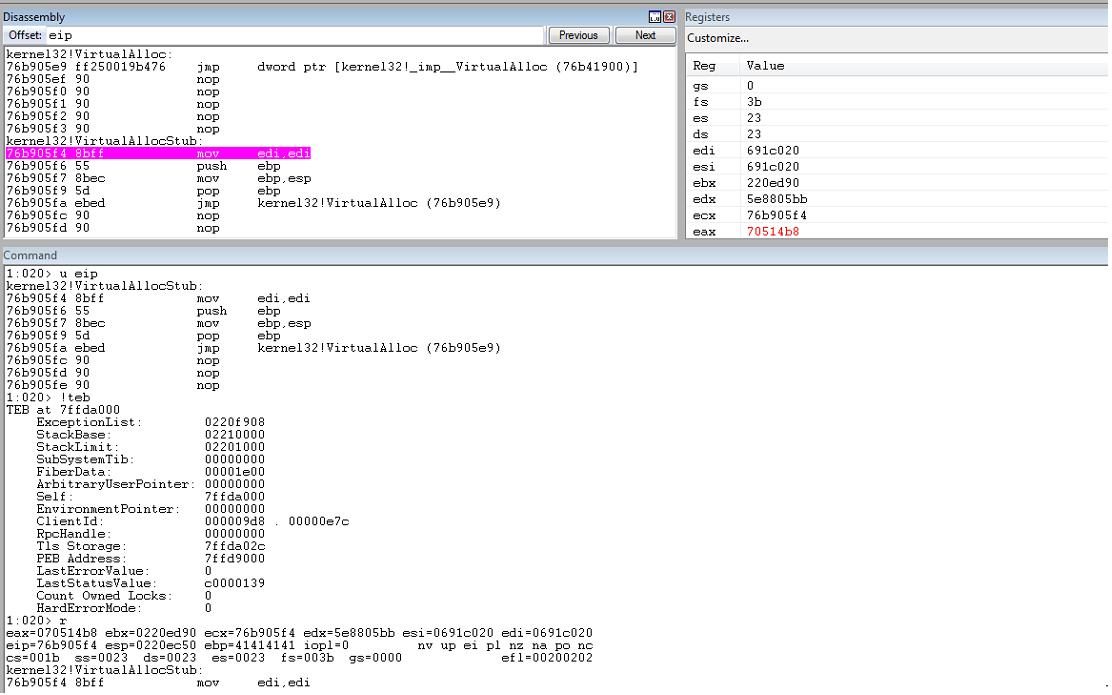Click the Next button
The image size is (1112, 695).
pos(645,35)
